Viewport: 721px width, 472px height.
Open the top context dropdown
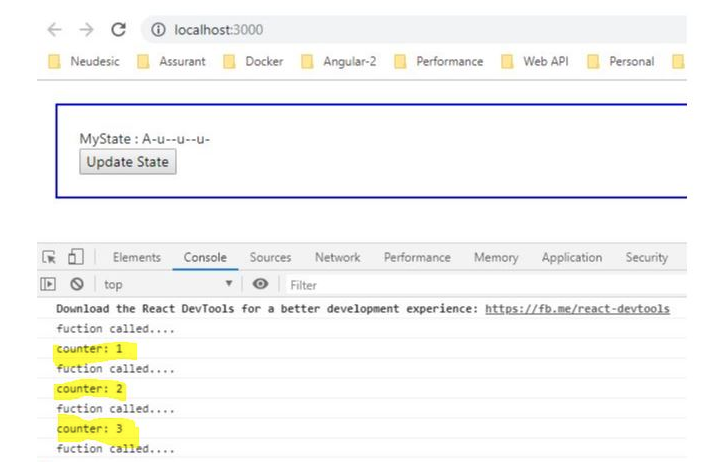[168, 285]
